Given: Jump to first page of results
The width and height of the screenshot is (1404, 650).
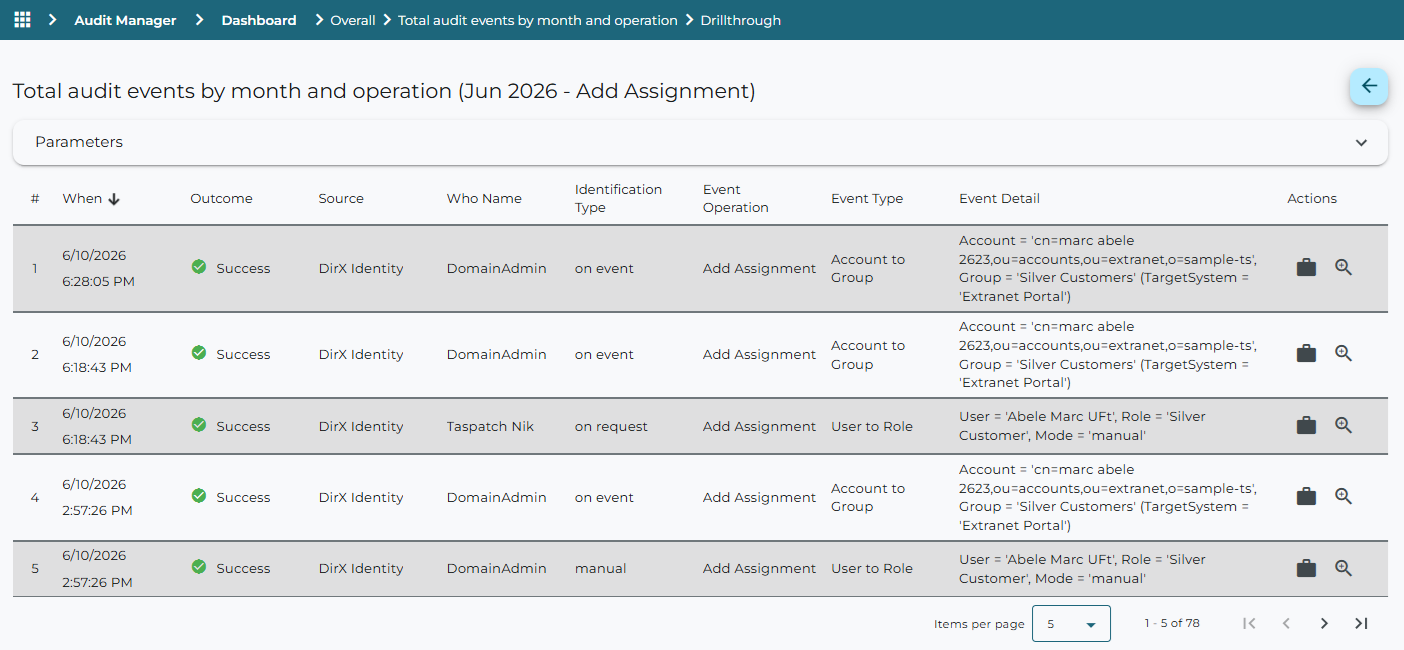Looking at the screenshot, I should click(1249, 623).
